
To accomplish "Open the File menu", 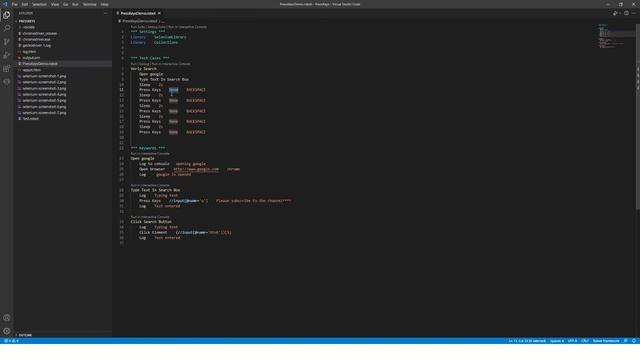I will coord(15,4).
